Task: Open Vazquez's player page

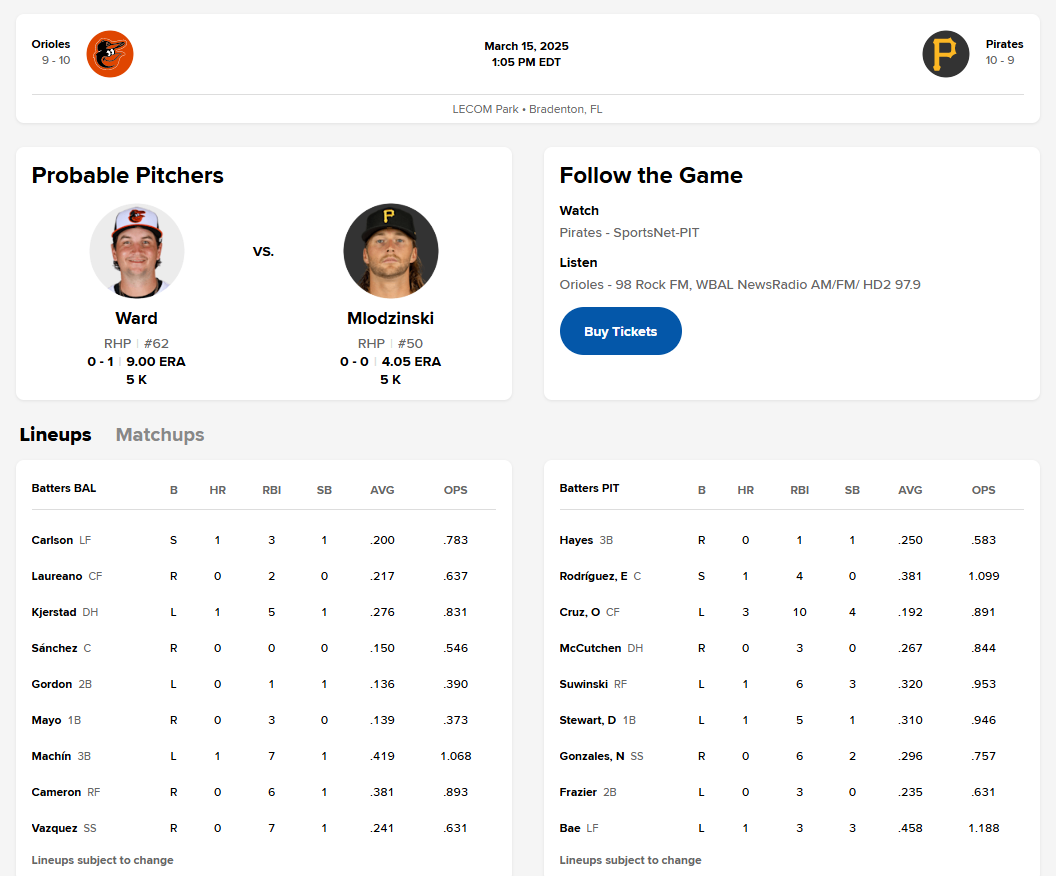Action: [x=55, y=828]
